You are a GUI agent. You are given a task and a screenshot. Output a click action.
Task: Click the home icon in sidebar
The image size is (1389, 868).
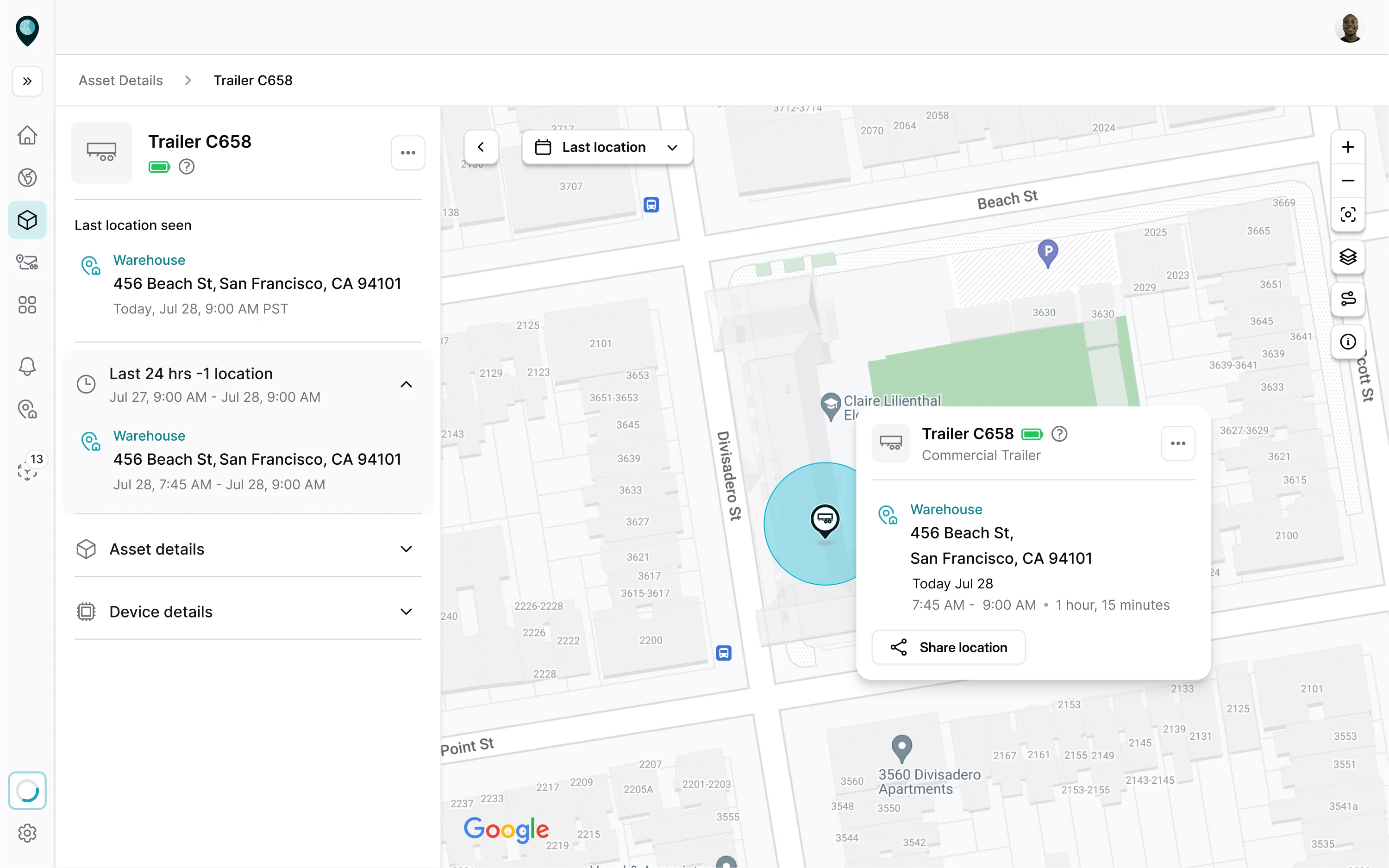click(27, 136)
